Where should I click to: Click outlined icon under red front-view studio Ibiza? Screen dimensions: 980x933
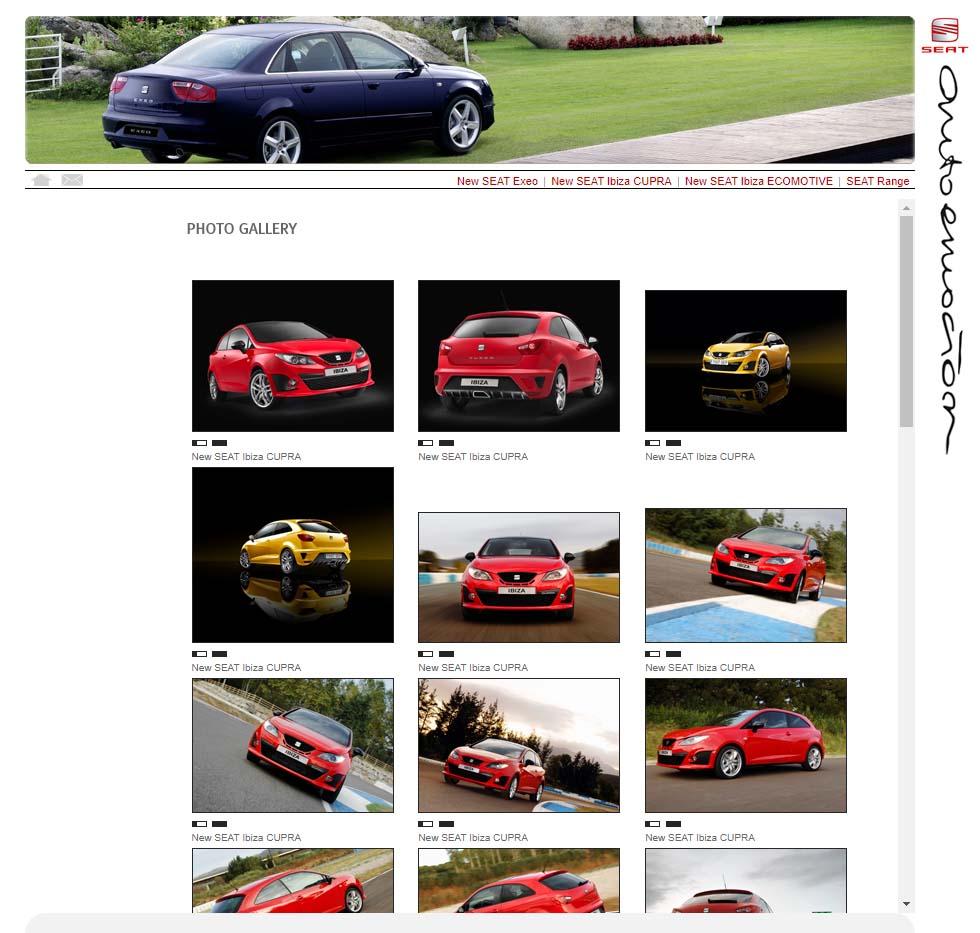(199, 442)
